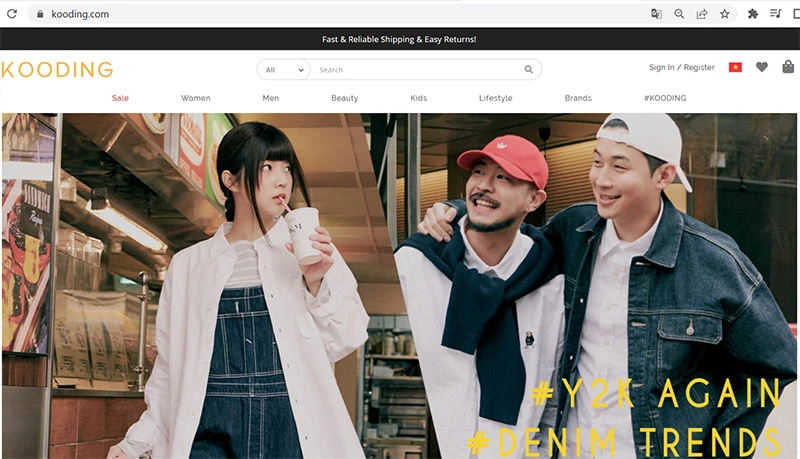Open the #KOODING menu
Viewport: 800px width, 459px height.
(665, 98)
